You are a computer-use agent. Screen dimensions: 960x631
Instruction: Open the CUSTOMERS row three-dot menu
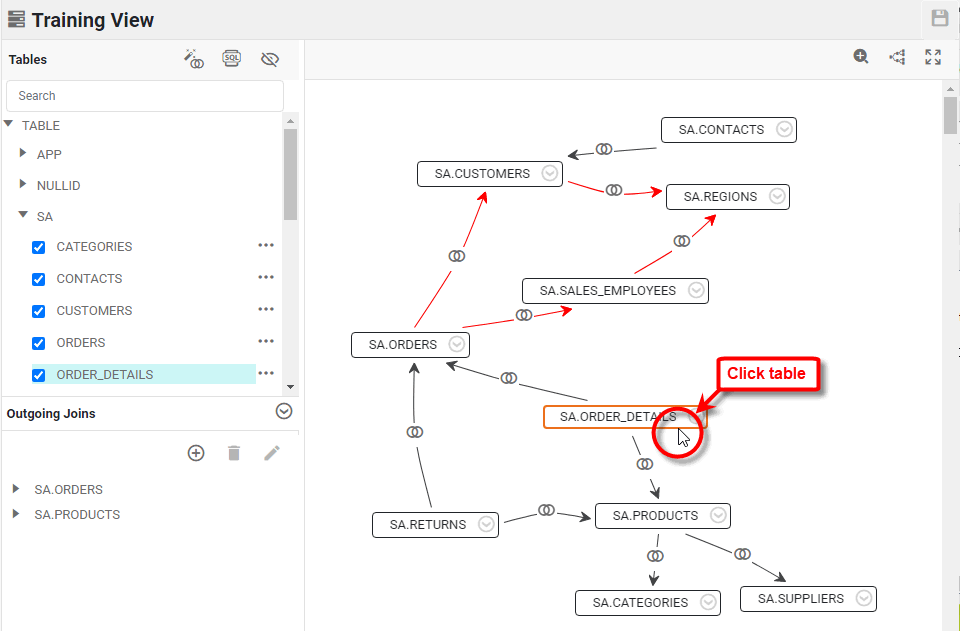tap(265, 310)
